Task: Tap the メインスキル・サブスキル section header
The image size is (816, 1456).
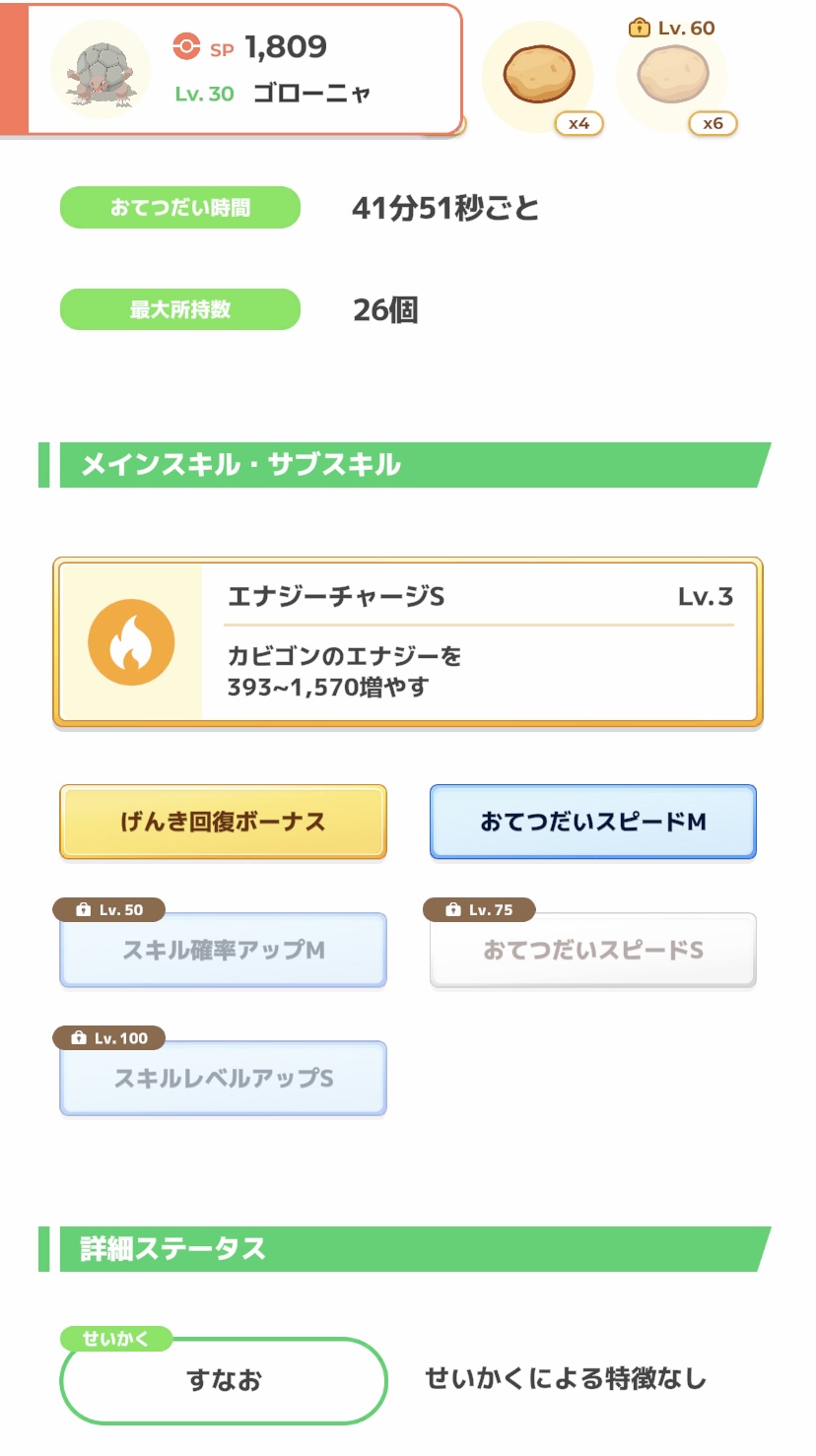Action: click(x=404, y=465)
